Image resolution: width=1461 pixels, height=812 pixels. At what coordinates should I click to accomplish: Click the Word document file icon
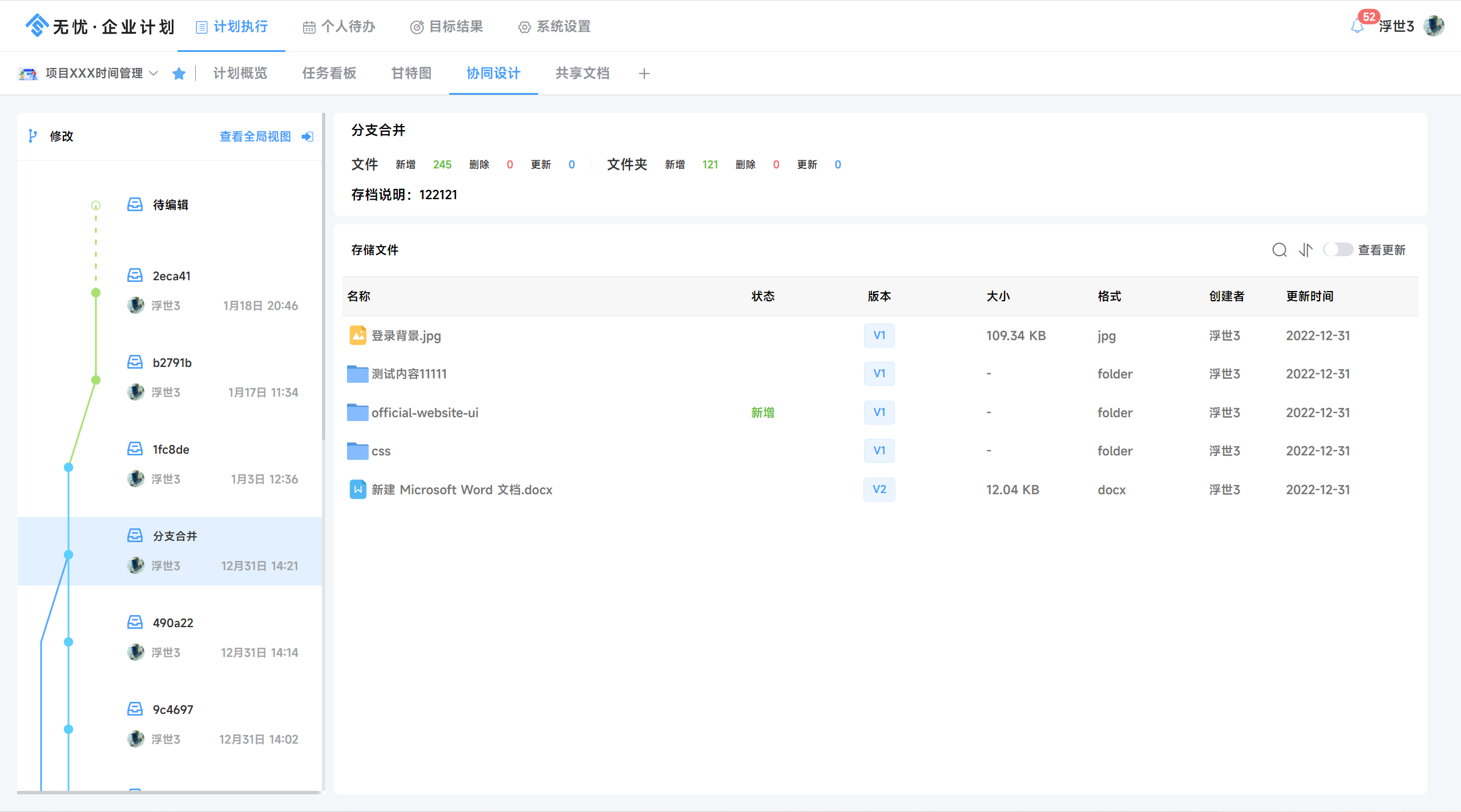coord(358,490)
